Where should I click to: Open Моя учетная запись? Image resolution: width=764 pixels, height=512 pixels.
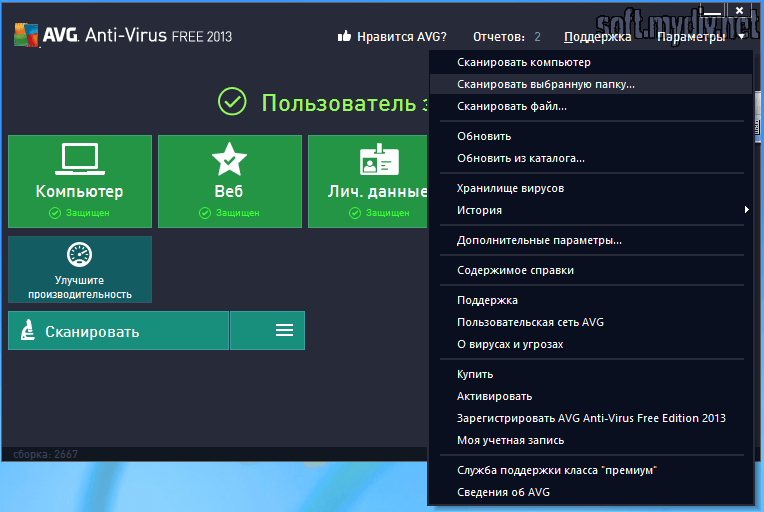[591, 440]
